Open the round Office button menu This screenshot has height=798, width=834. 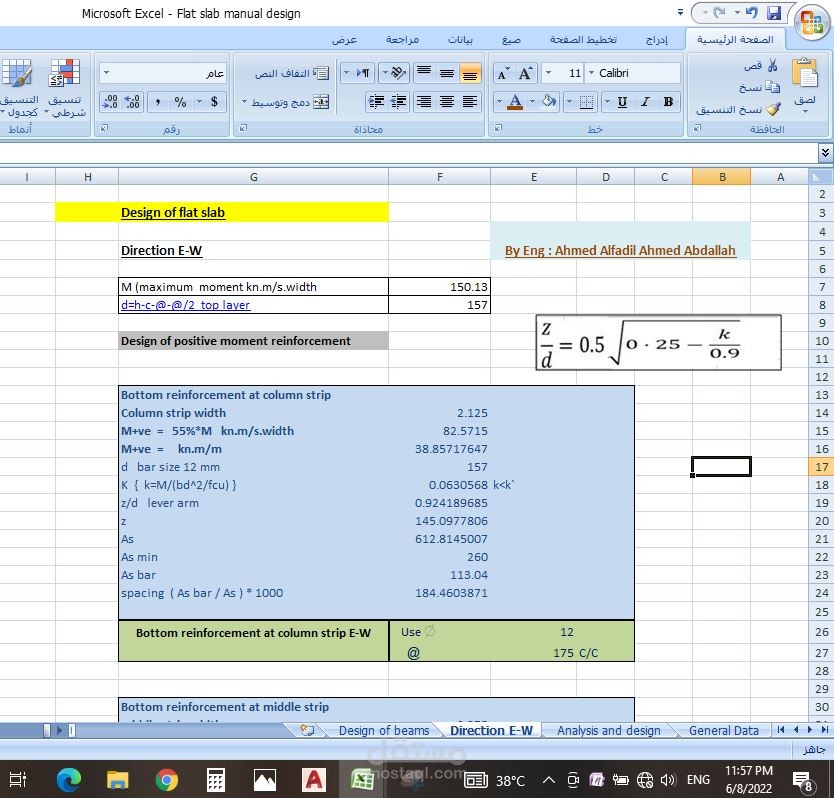[812, 22]
